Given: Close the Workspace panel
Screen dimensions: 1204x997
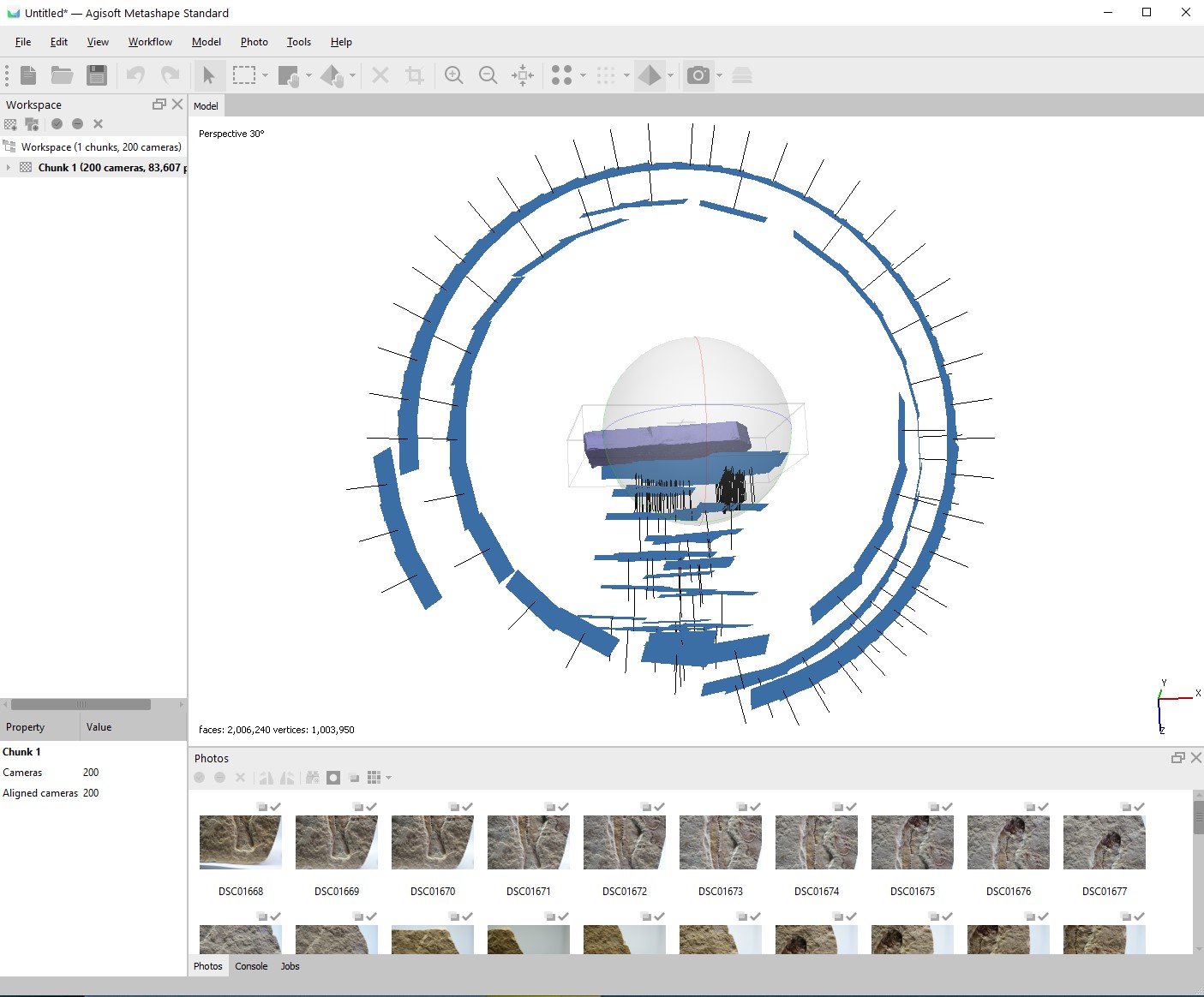Looking at the screenshot, I should tap(177, 104).
